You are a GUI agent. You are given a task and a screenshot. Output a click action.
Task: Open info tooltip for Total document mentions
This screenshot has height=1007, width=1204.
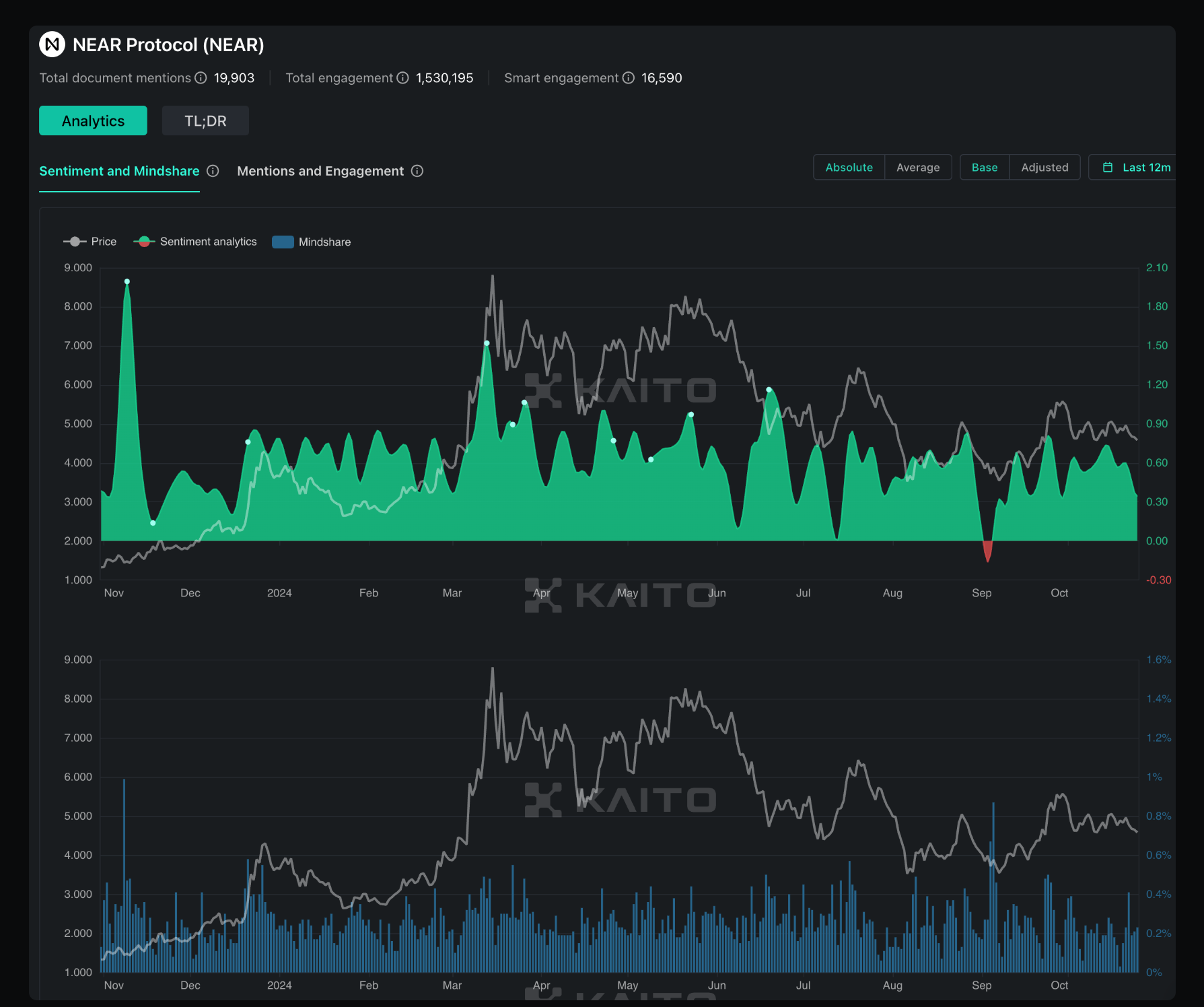tap(201, 77)
